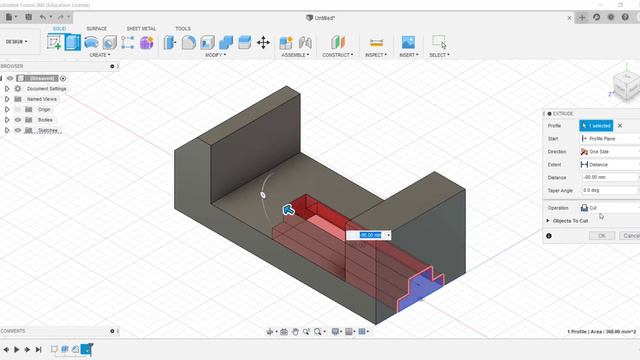The image size is (640, 360).
Task: Select the Move/Copy tool
Action: point(263,42)
